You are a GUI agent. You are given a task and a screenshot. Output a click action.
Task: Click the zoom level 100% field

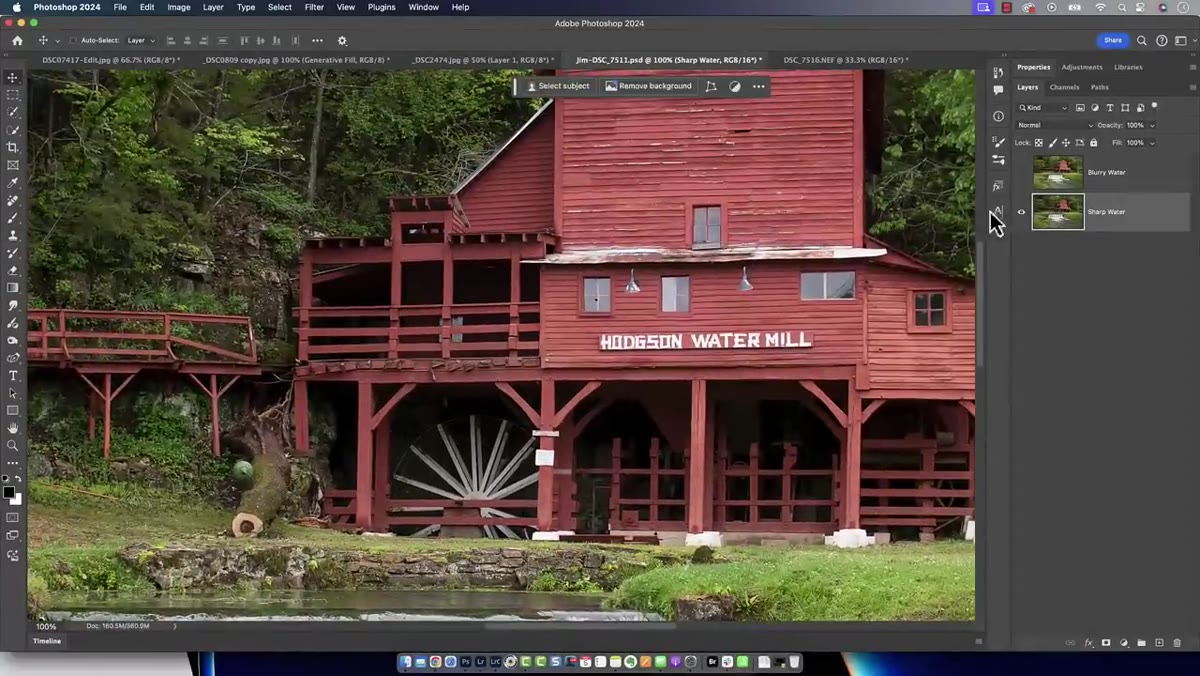click(46, 626)
